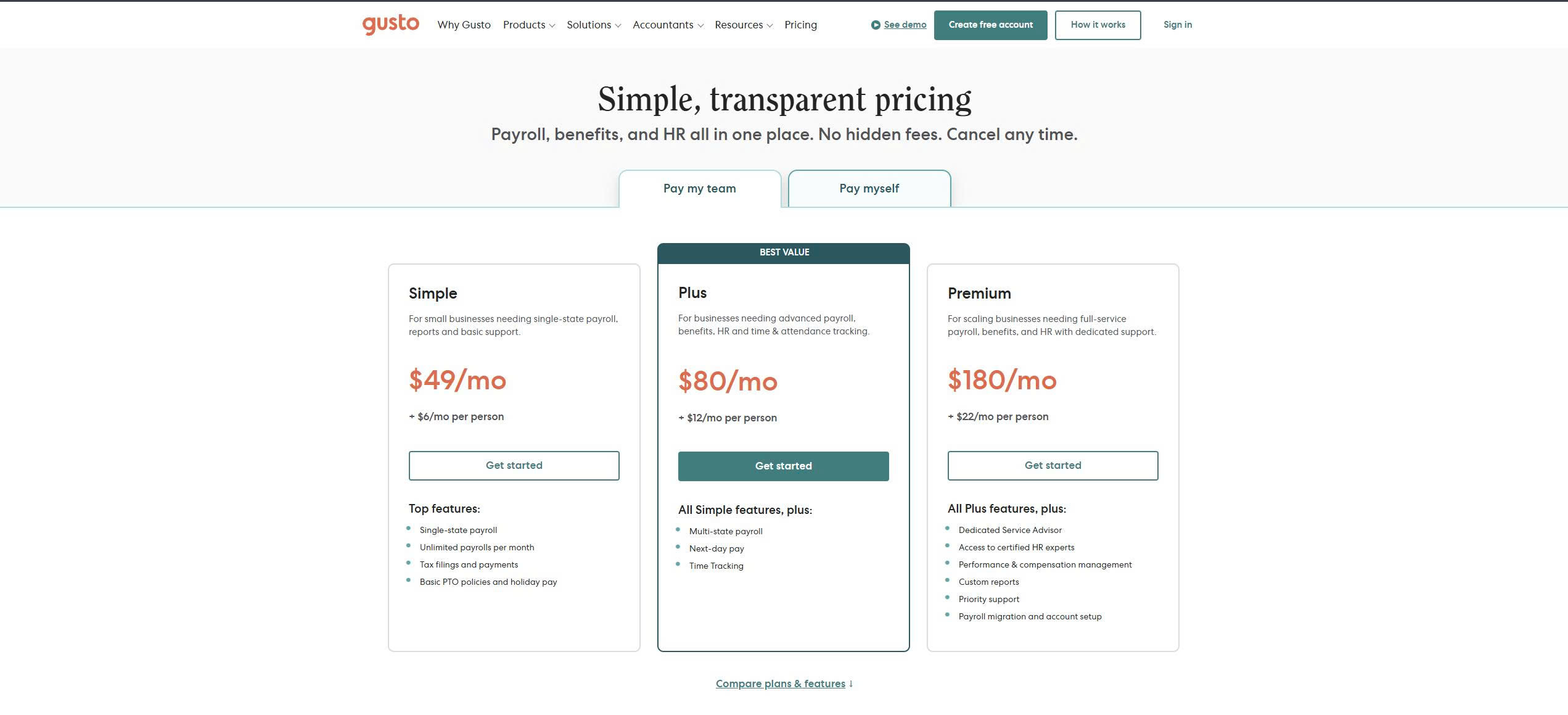1568x715 pixels.
Task: Select Pricing in the navigation bar
Action: coord(800,25)
